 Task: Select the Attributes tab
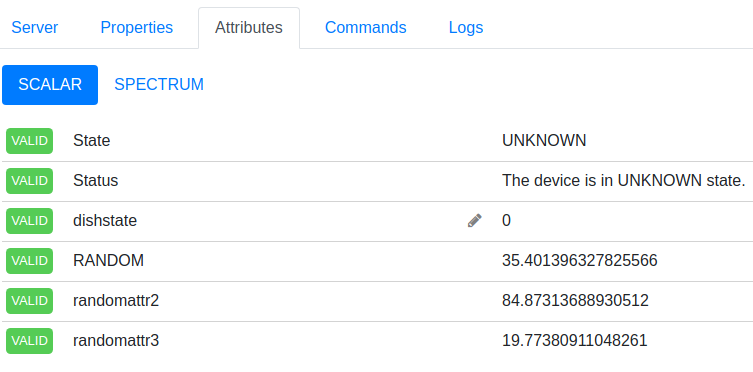[x=249, y=27]
